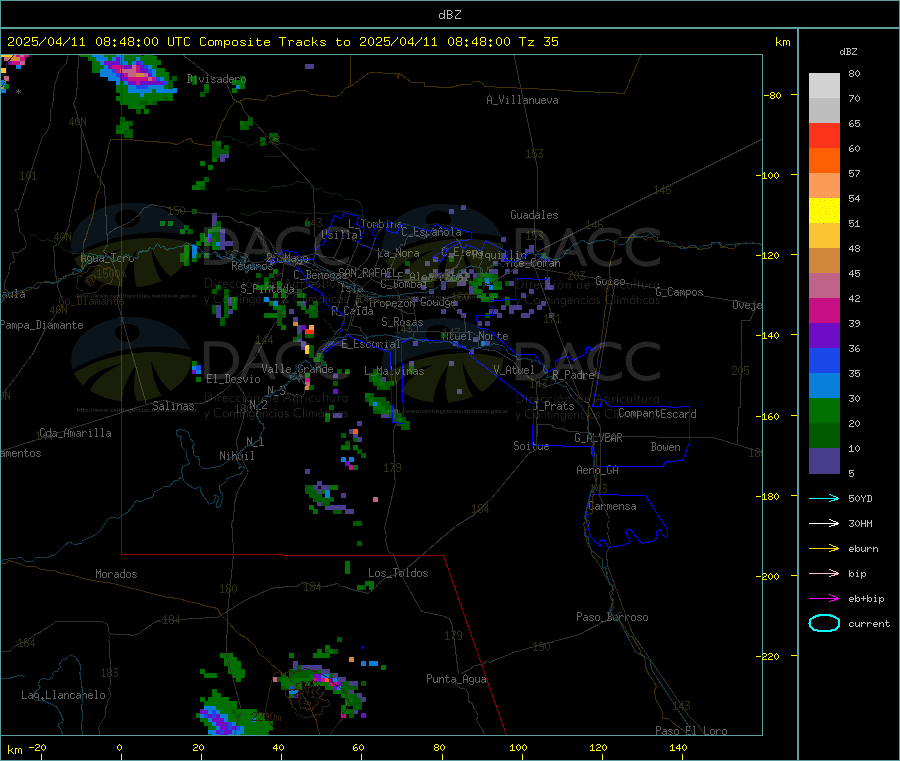The height and width of the screenshot is (761, 900).
Task: Click the Guadales map label
Action: (x=534, y=215)
